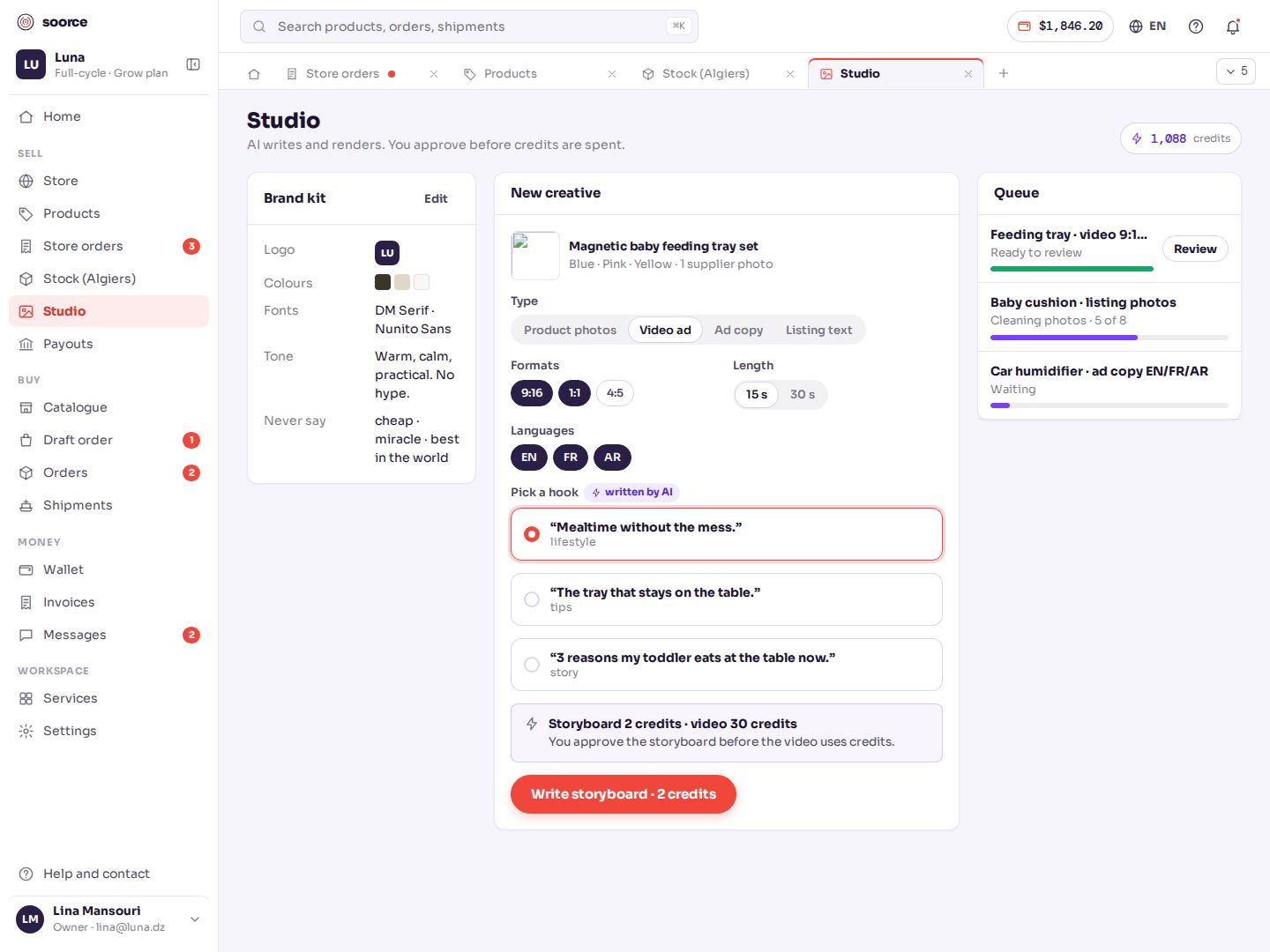Image resolution: width=1270 pixels, height=952 pixels.
Task: Choose the Product photos type
Action: (570, 330)
